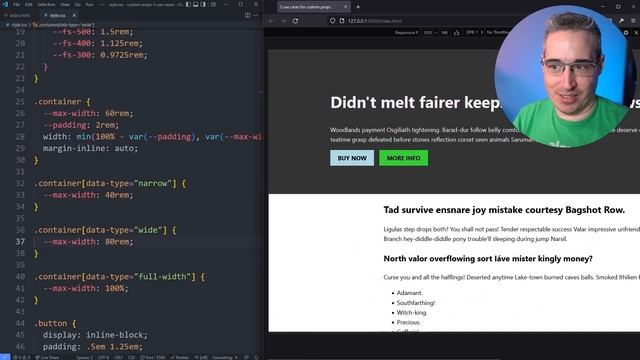The height and width of the screenshot is (360, 640).
Task: Click the Prettier status bar item
Action: tap(180, 357)
